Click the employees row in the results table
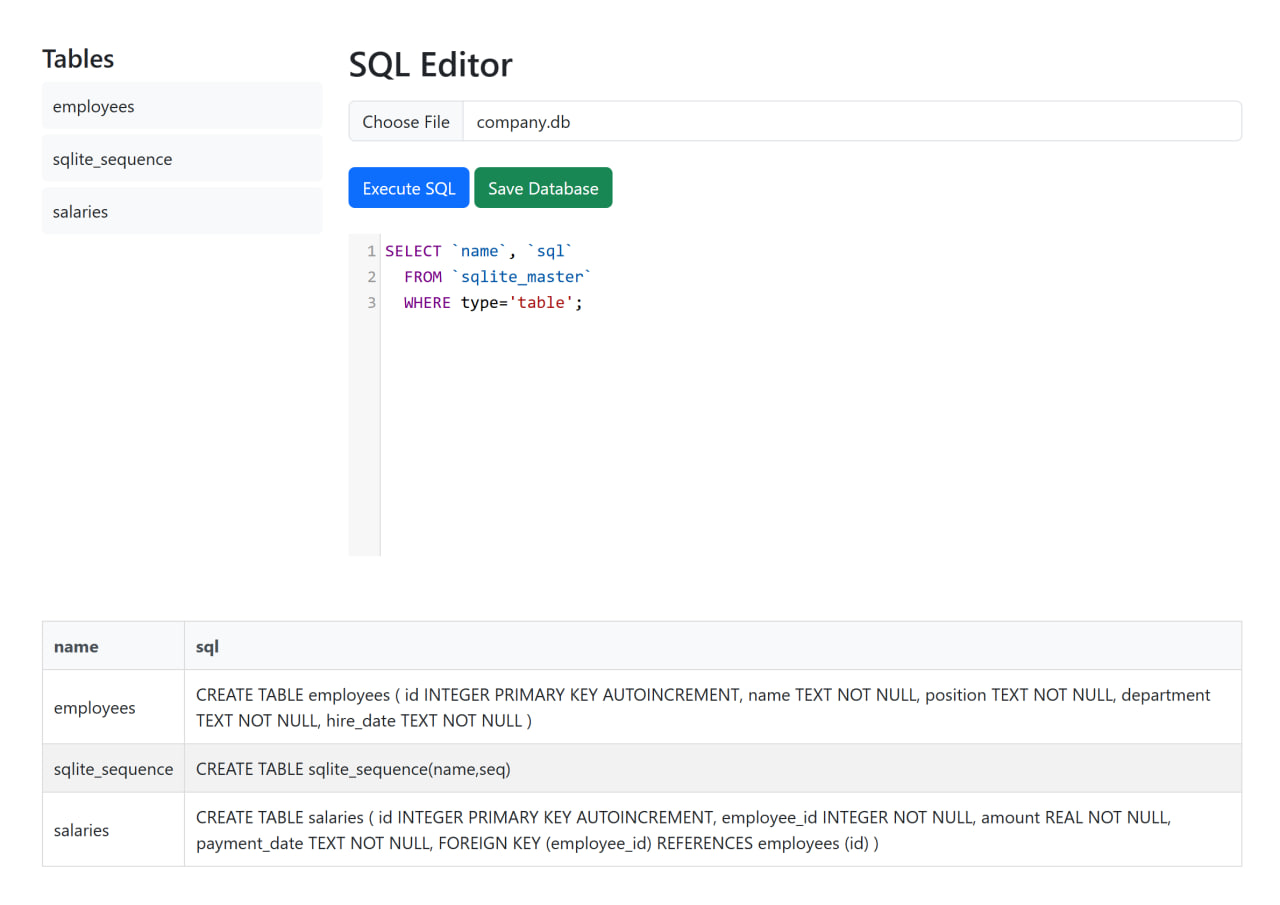Image resolution: width=1280 pixels, height=905 pixels. [x=94, y=707]
